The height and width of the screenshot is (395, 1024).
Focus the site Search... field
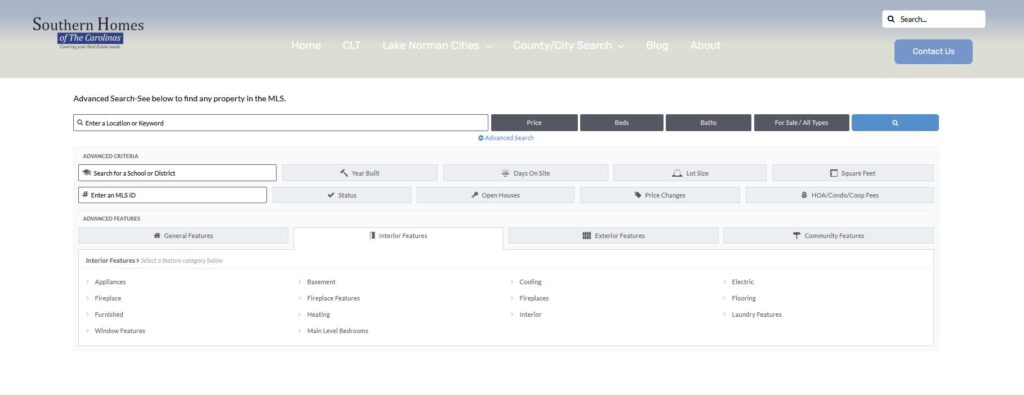(934, 19)
